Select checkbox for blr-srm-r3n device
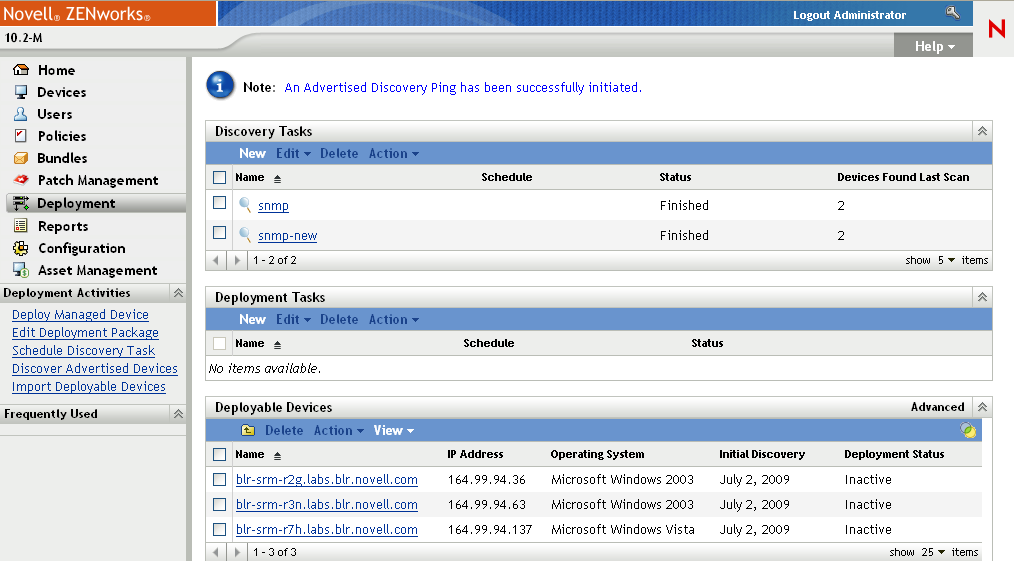Image resolution: width=1014 pixels, height=561 pixels. tap(220, 504)
